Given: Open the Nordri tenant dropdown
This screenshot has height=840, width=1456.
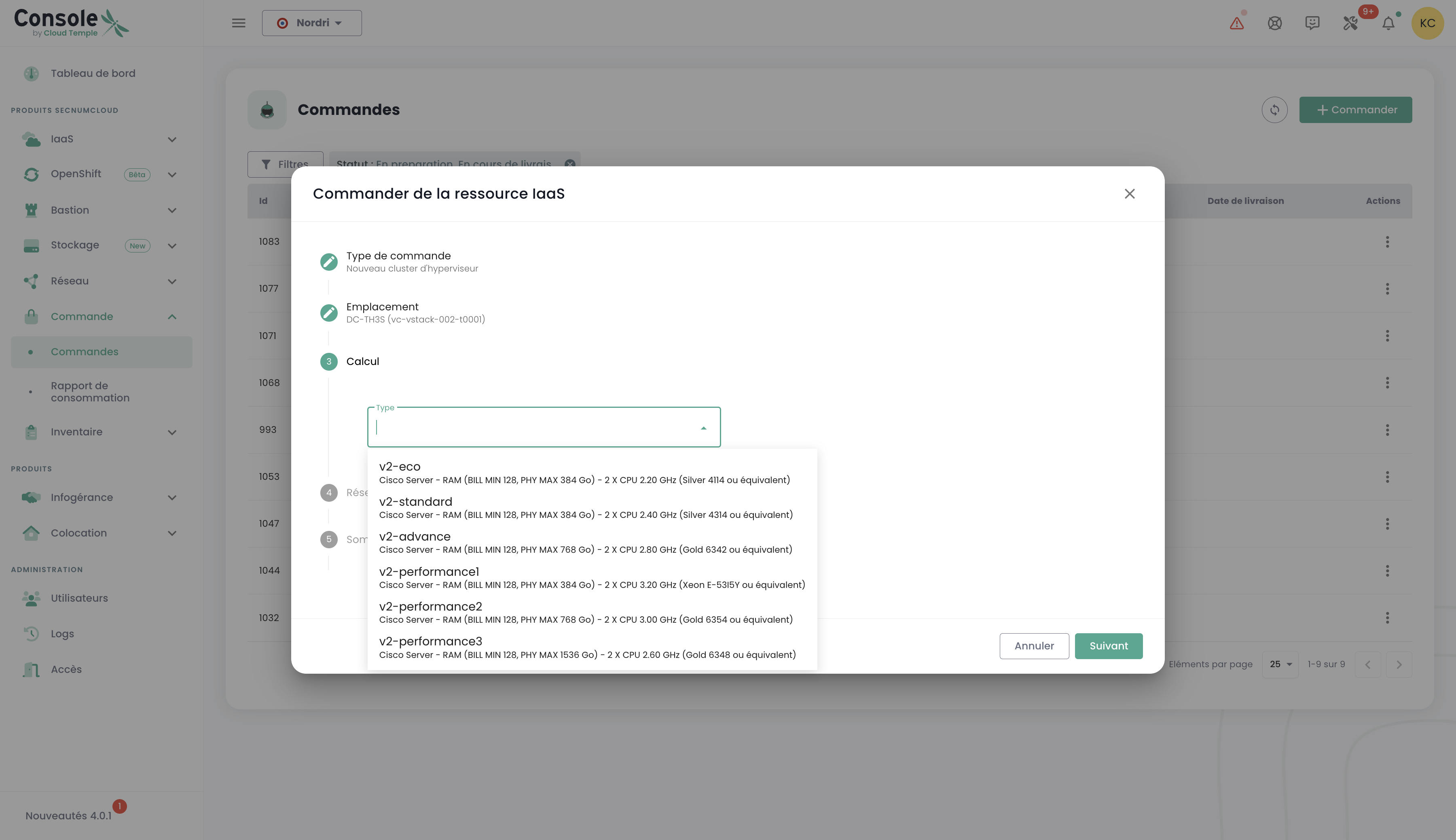Looking at the screenshot, I should (311, 23).
